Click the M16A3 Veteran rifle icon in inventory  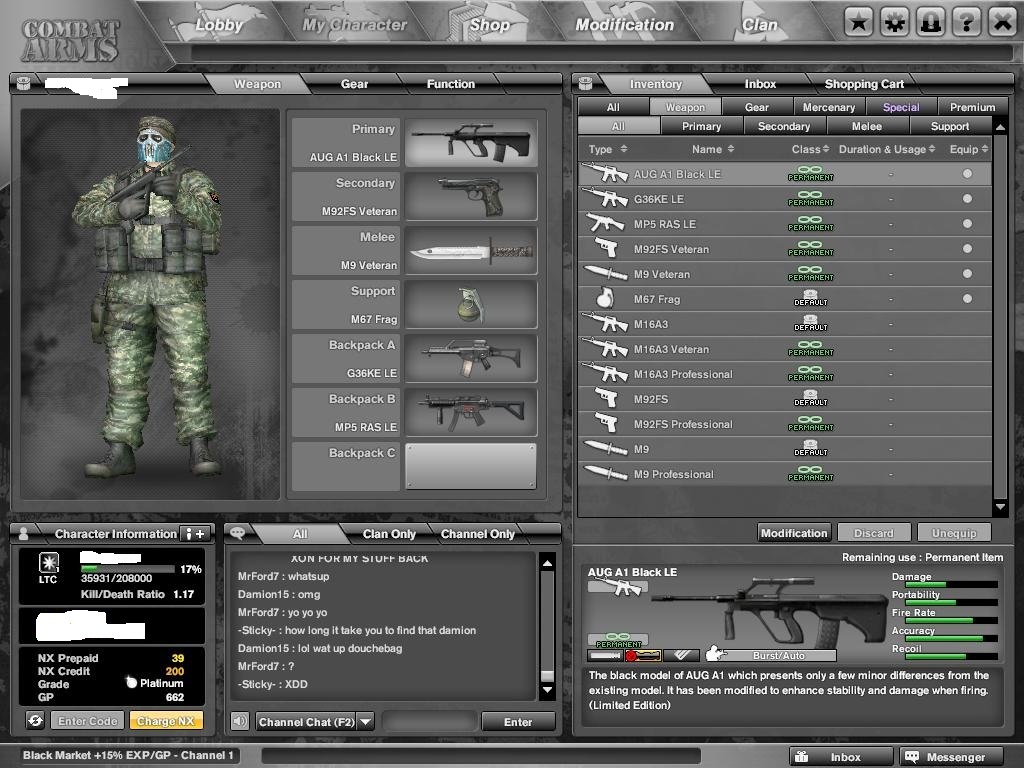point(605,349)
